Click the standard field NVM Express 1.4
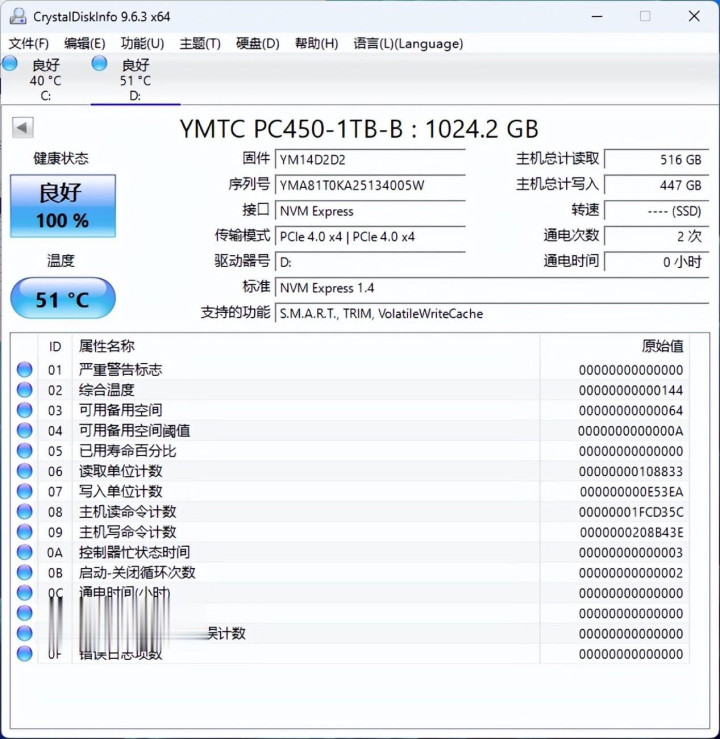 (492, 287)
